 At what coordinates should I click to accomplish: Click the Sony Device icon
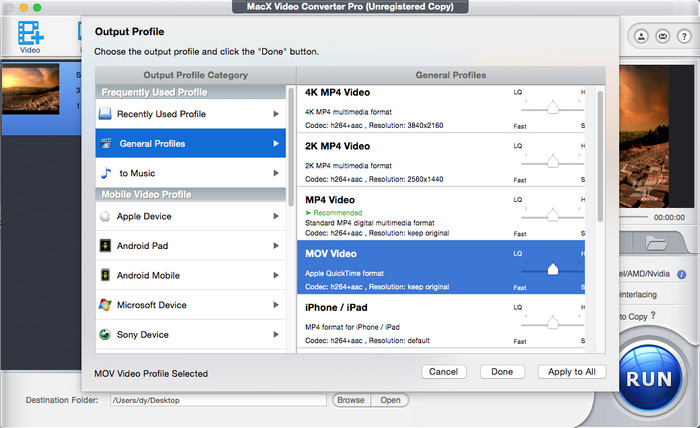click(x=105, y=334)
